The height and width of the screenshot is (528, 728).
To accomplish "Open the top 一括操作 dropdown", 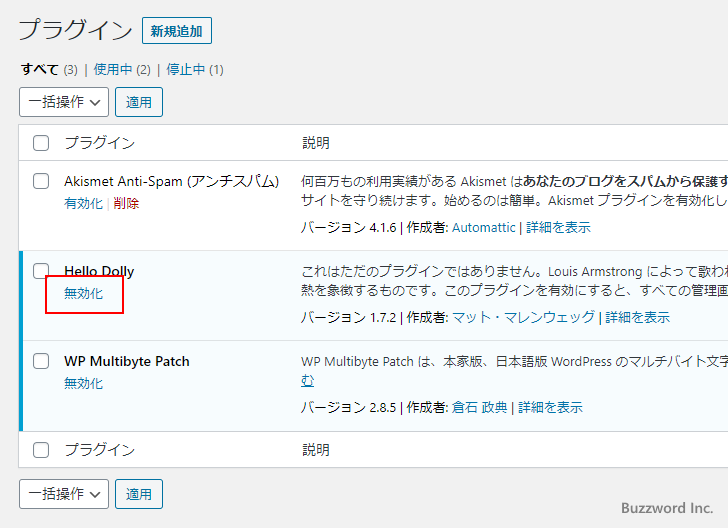I will [64, 102].
